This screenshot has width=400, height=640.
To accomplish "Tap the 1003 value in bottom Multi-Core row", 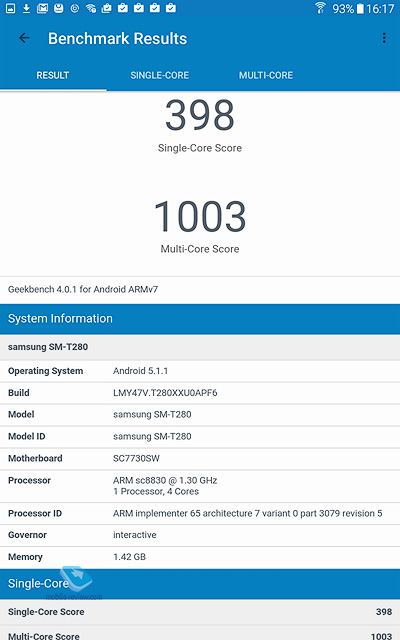I will pos(381,636).
